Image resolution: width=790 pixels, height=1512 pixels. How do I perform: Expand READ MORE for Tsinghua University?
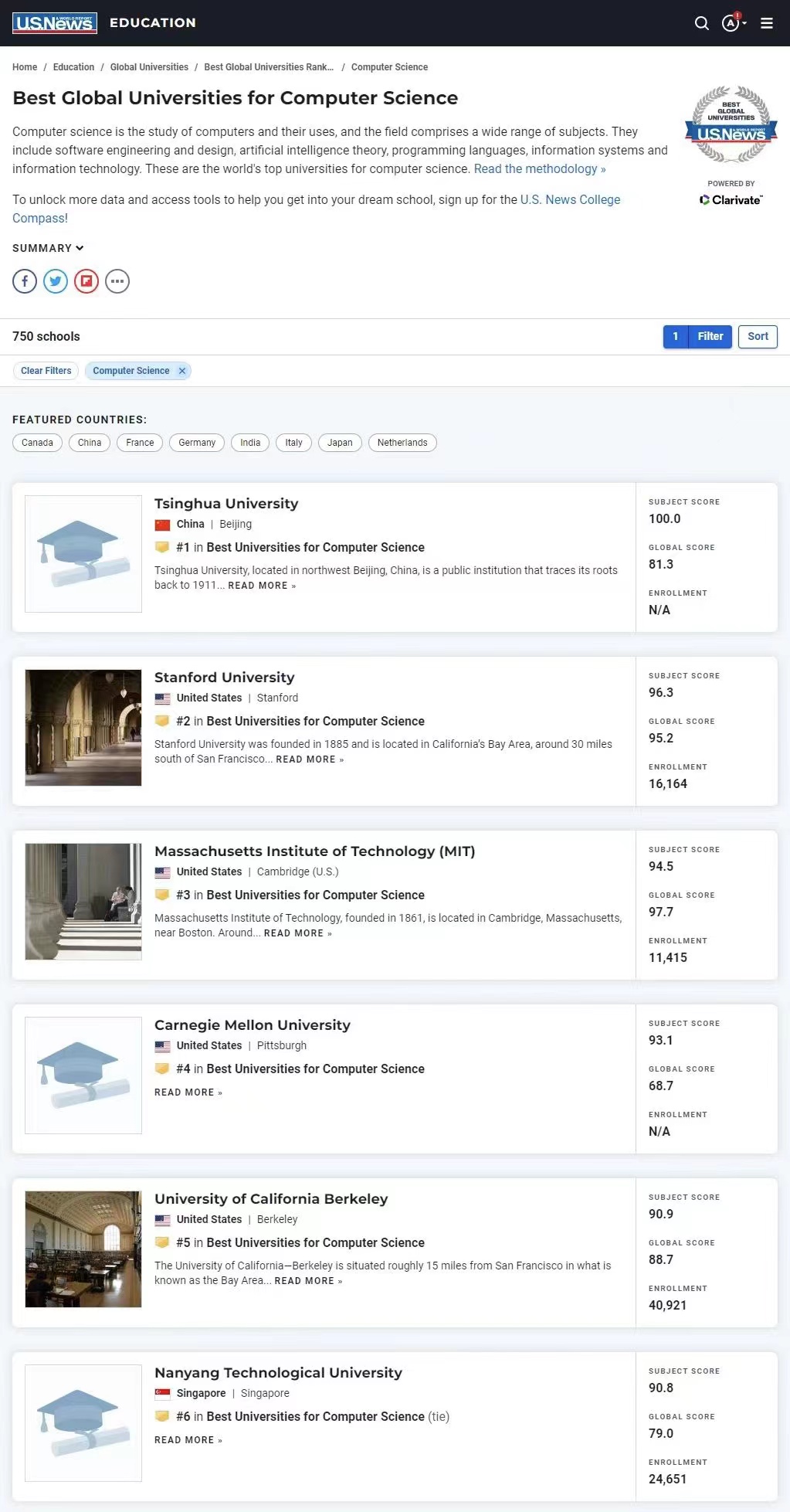[262, 586]
